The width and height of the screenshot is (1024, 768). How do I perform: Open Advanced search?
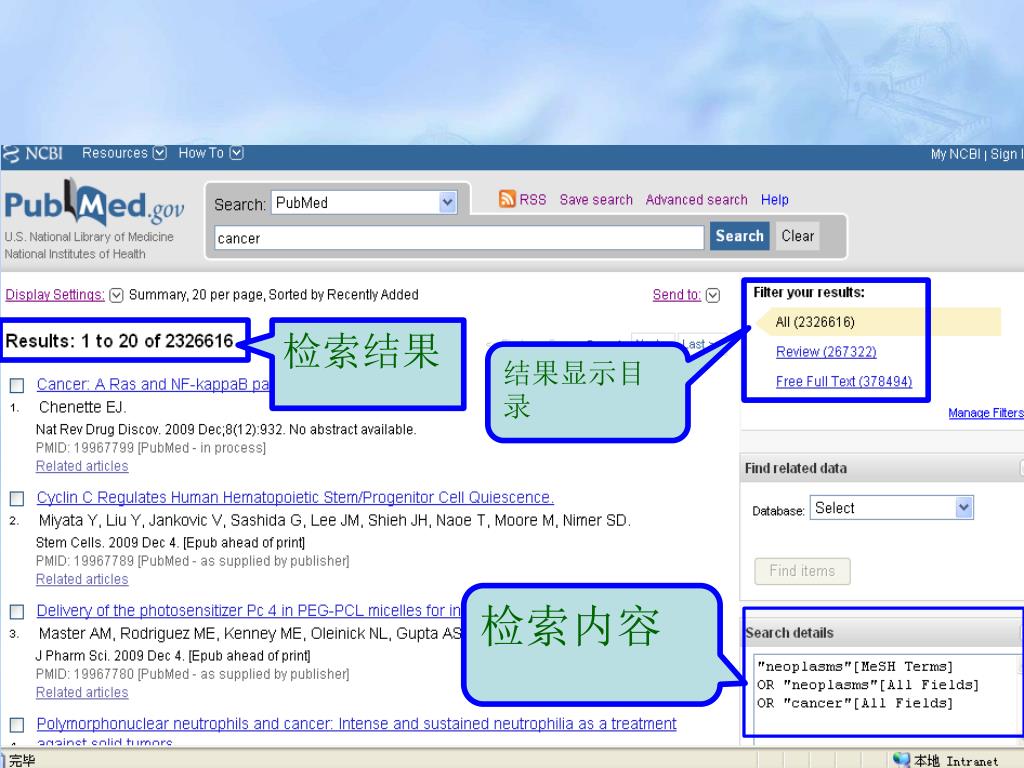point(696,200)
